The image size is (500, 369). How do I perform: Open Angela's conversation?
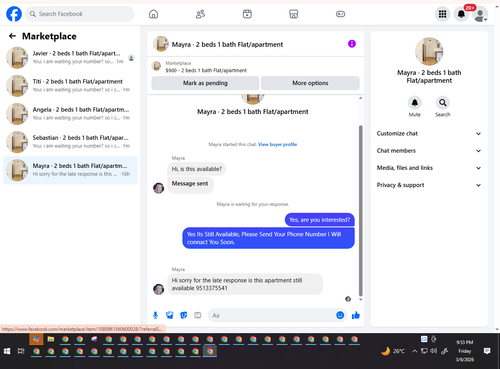pyautogui.click(x=70, y=114)
